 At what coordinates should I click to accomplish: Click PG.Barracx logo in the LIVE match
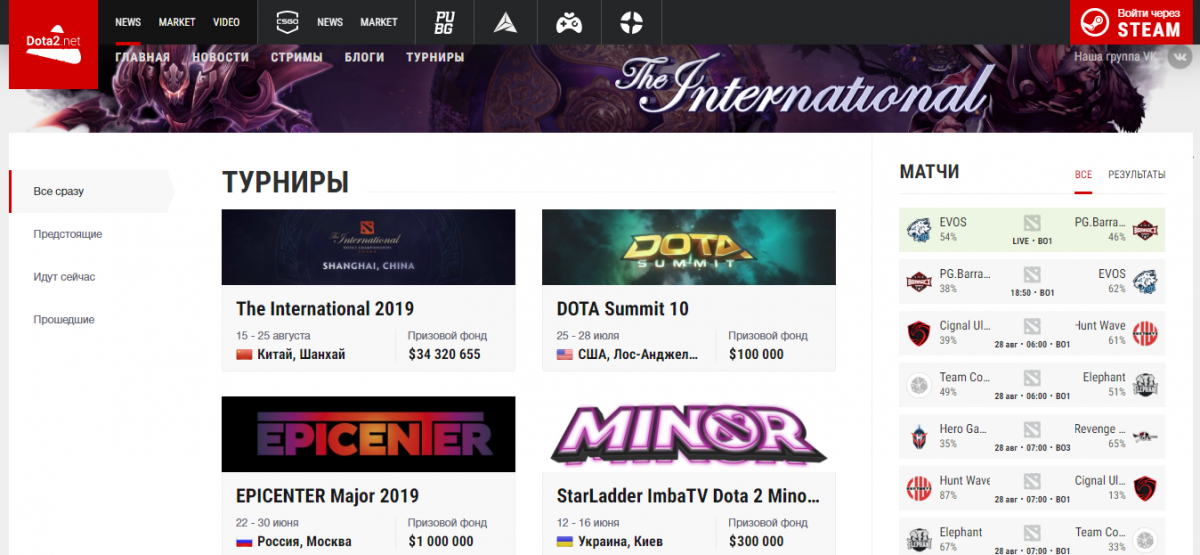pyautogui.click(x=1144, y=230)
